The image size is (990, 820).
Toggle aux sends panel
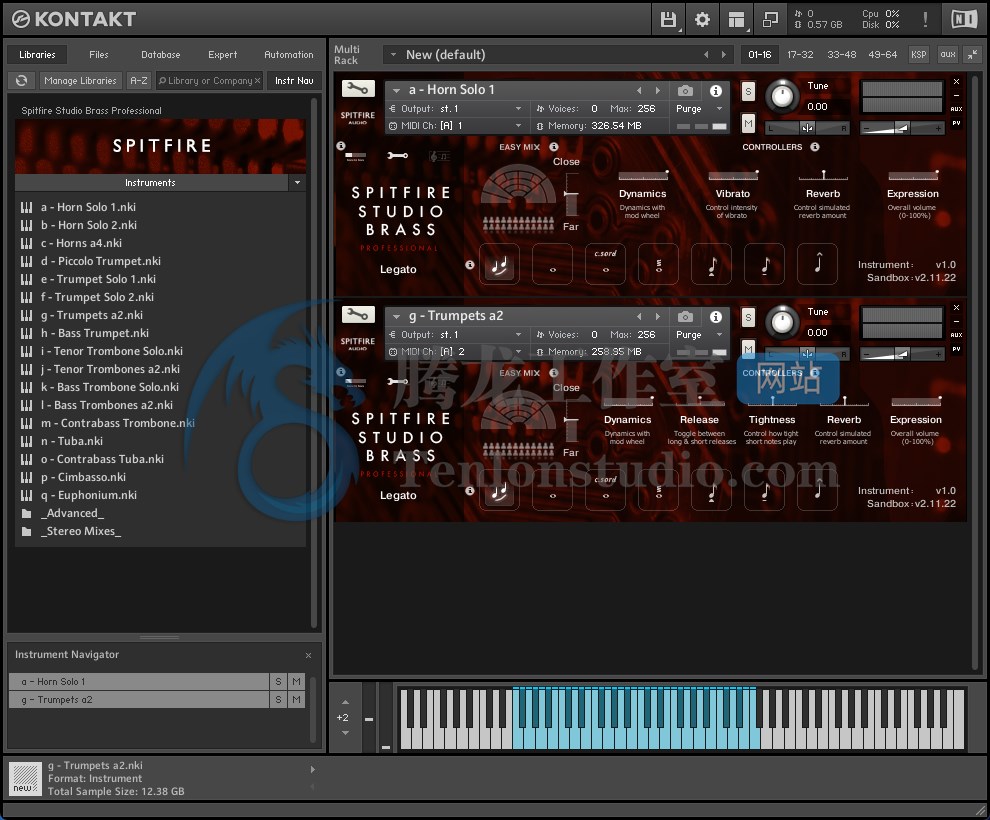tap(948, 55)
